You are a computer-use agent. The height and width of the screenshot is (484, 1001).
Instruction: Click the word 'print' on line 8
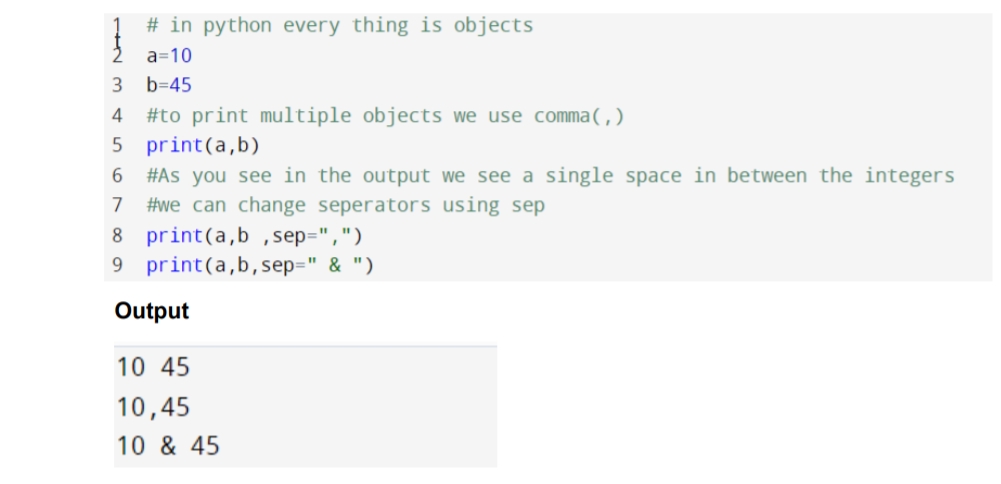pos(175,236)
